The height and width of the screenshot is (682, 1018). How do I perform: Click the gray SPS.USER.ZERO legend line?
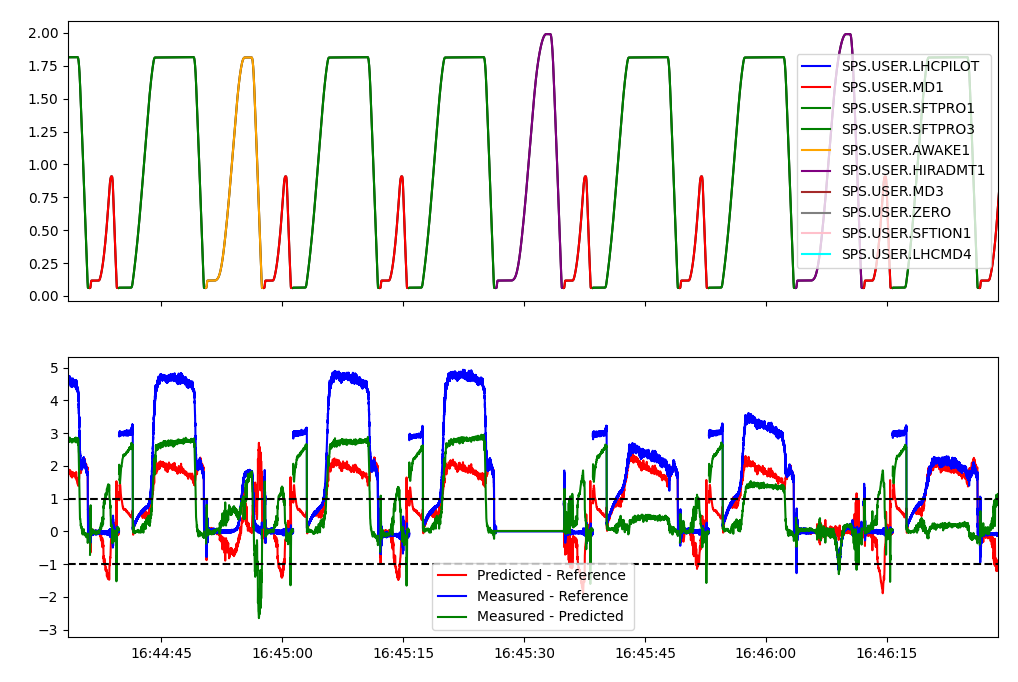coord(818,212)
